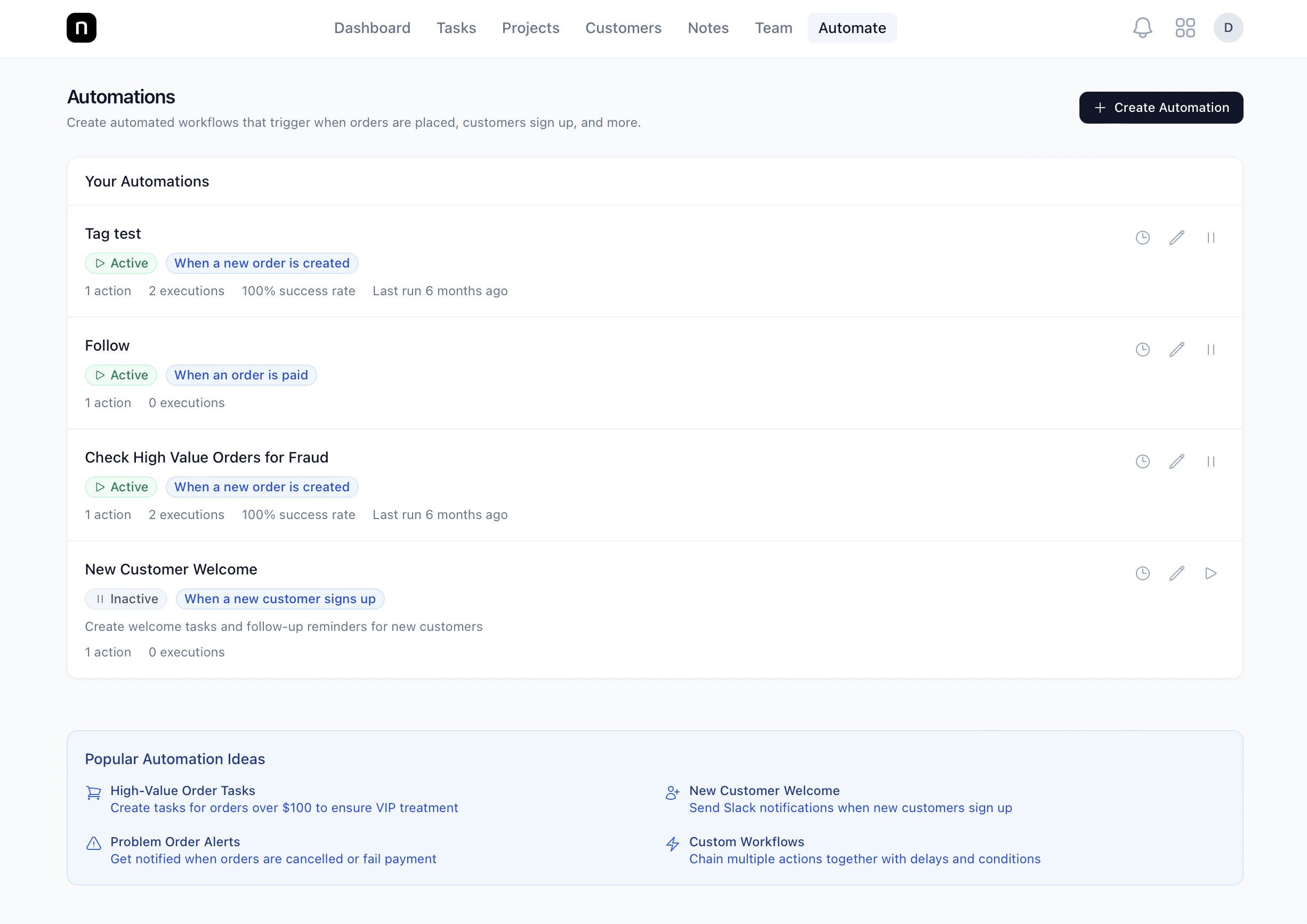The image size is (1307, 924).
Task: Select New Customer Welcome in Popular Ideas
Action: tap(764, 791)
